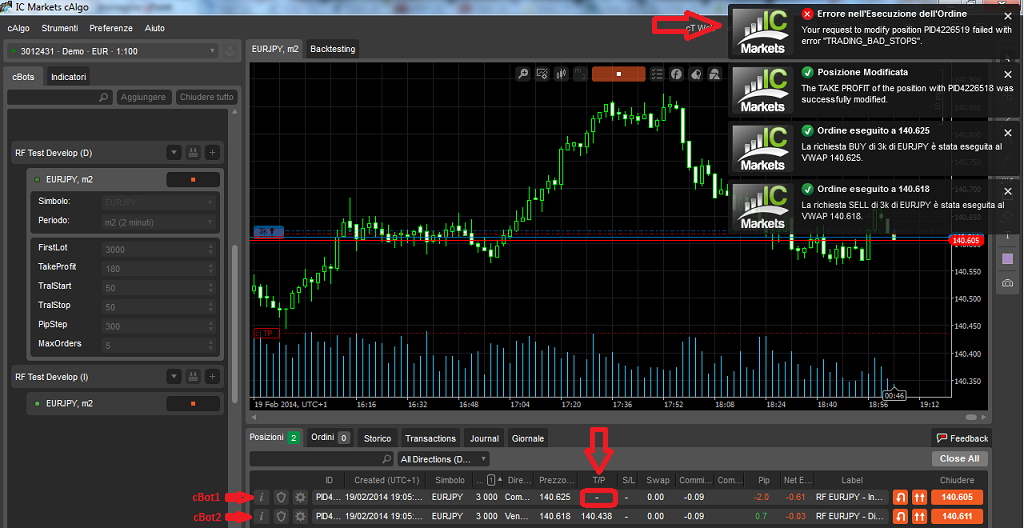This screenshot has height=528, width=1024.
Task: Click the cBots search input field
Action: click(x=59, y=97)
